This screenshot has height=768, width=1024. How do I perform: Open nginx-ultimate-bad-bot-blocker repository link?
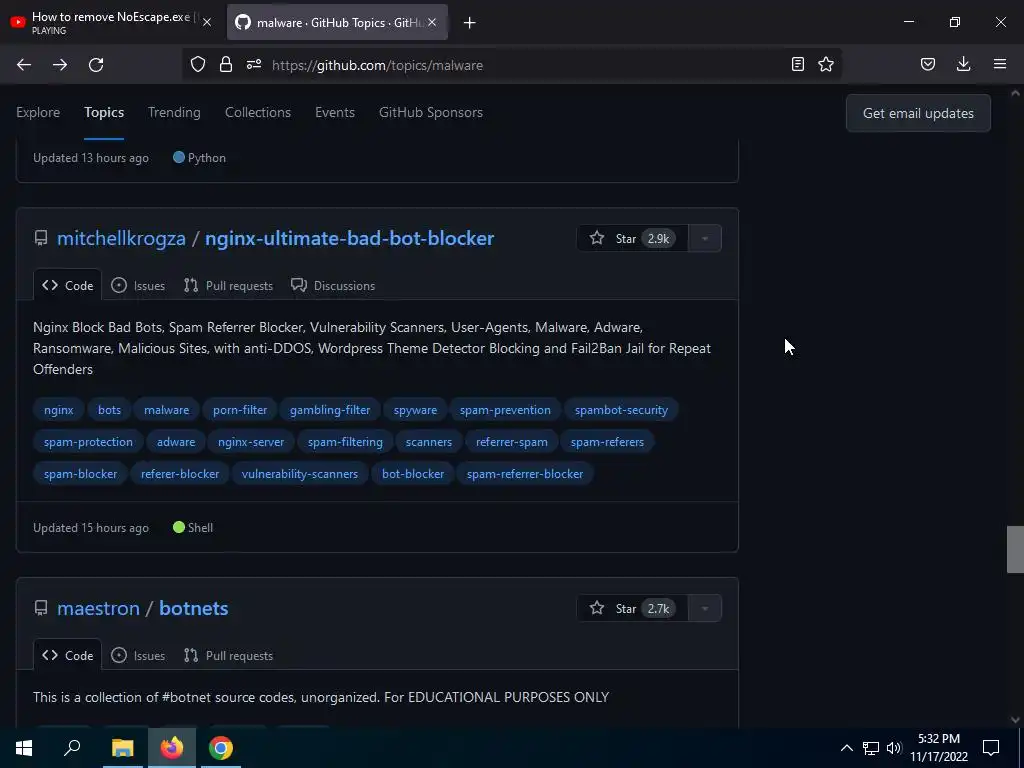(349, 238)
